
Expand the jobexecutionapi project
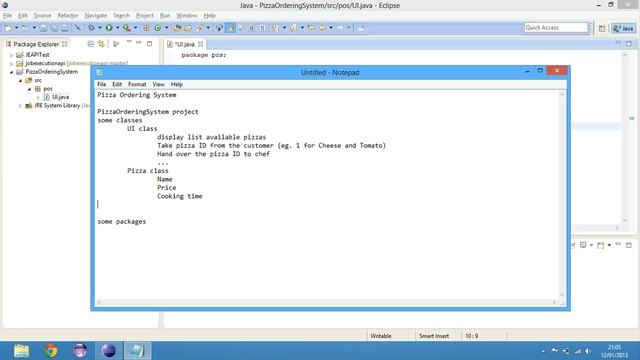pos(11,63)
